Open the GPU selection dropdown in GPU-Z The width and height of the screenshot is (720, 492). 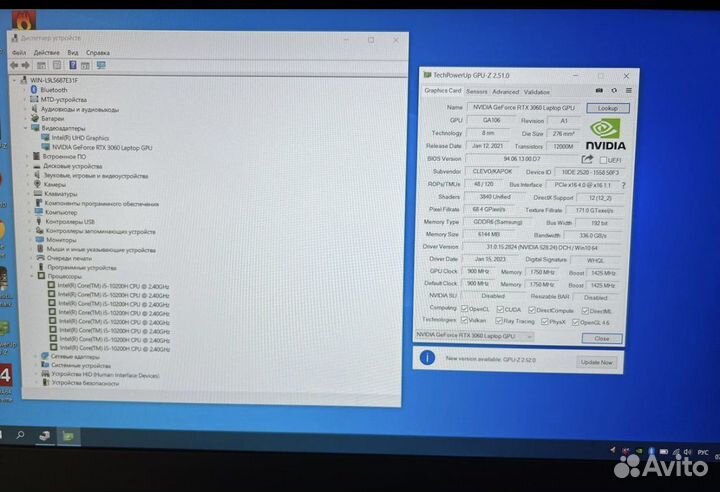pos(474,335)
